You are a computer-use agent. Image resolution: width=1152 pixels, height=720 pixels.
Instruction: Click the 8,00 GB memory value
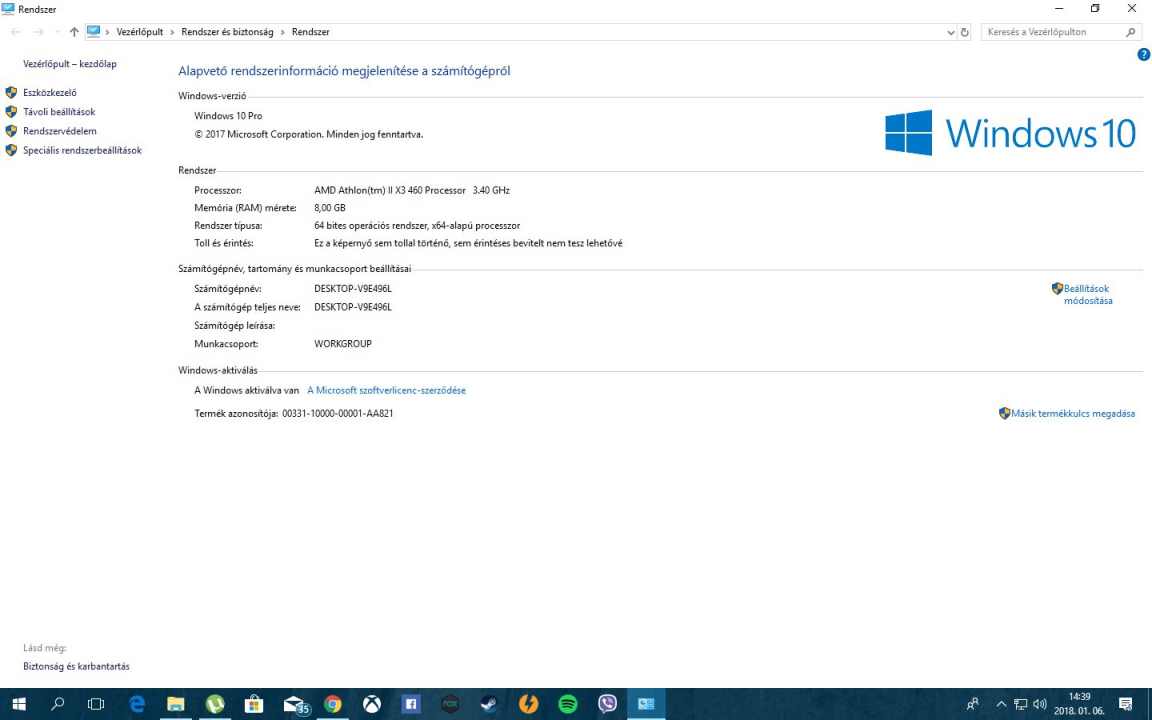tap(330, 208)
